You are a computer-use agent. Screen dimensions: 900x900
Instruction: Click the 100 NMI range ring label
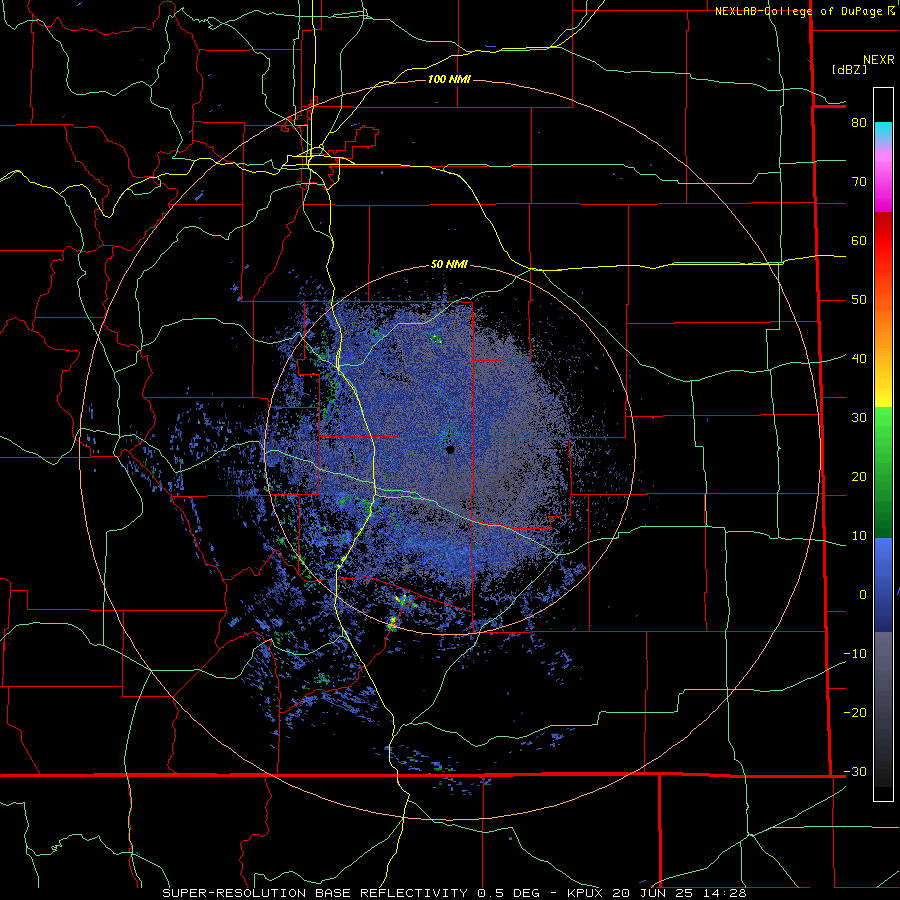[449, 79]
